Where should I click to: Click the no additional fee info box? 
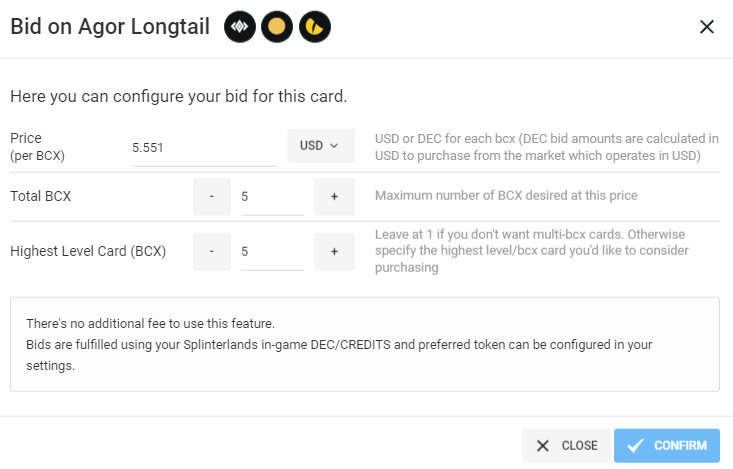click(365, 344)
